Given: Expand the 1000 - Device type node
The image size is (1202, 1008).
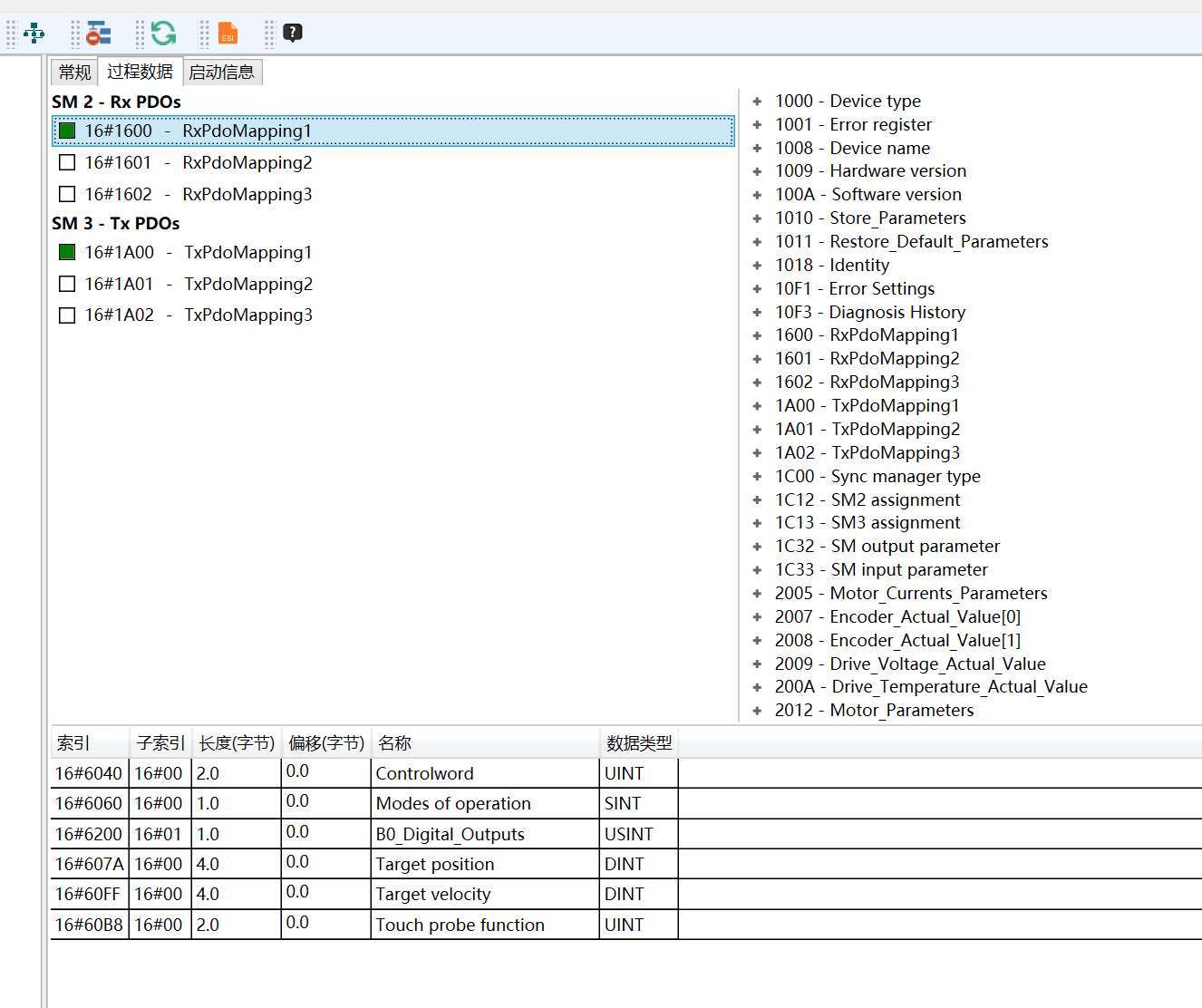Looking at the screenshot, I should pyautogui.click(x=757, y=102).
